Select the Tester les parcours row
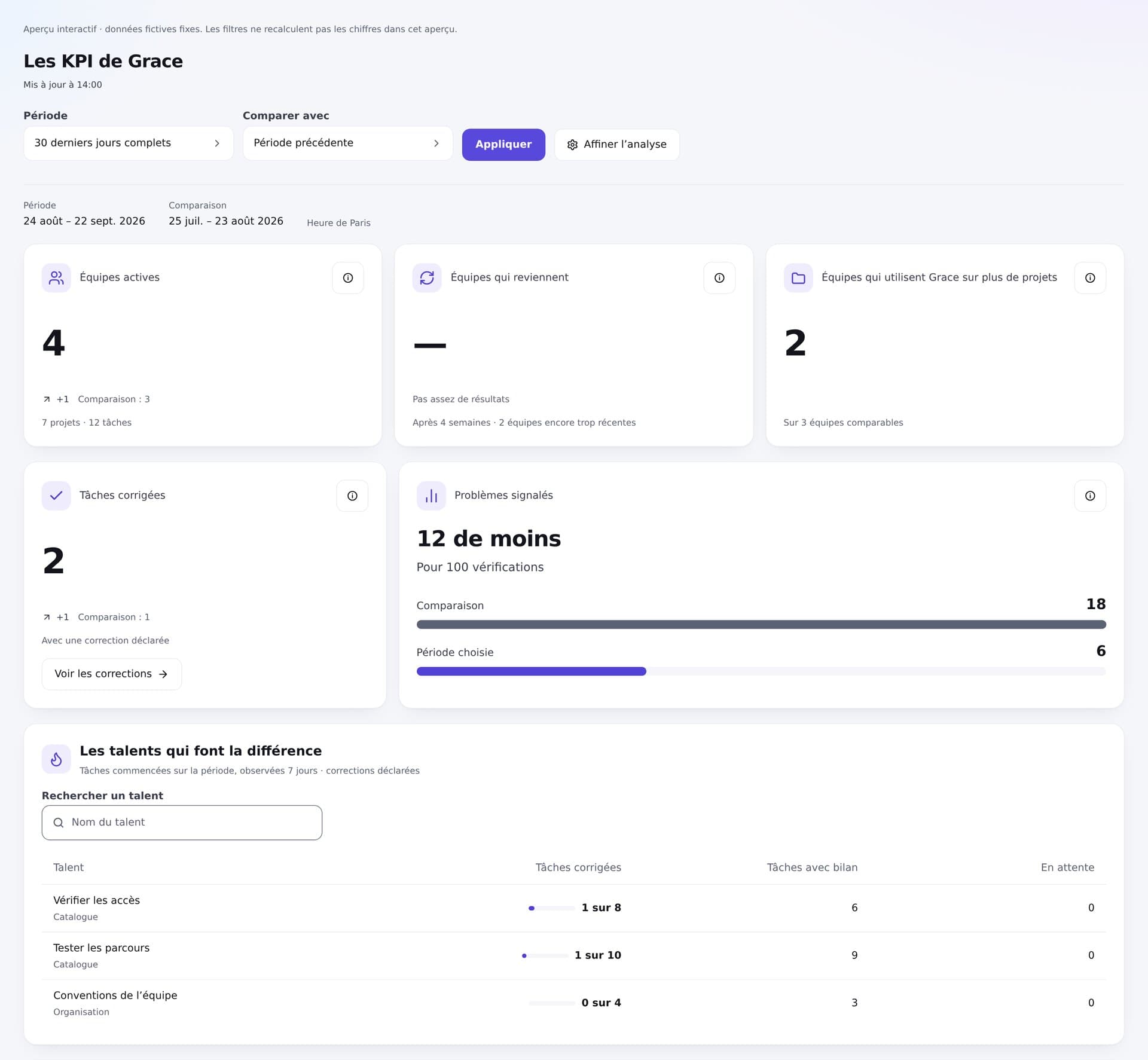 574,955
